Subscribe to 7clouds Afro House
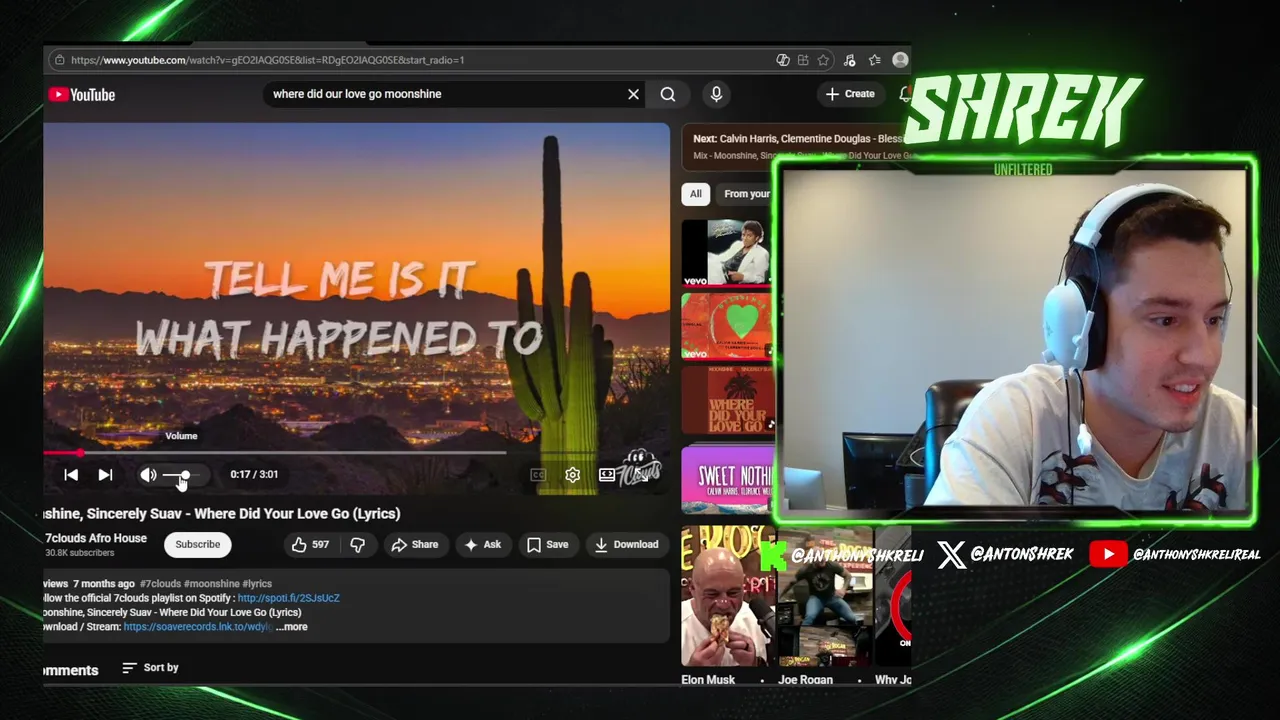The height and width of the screenshot is (720, 1280). click(198, 544)
